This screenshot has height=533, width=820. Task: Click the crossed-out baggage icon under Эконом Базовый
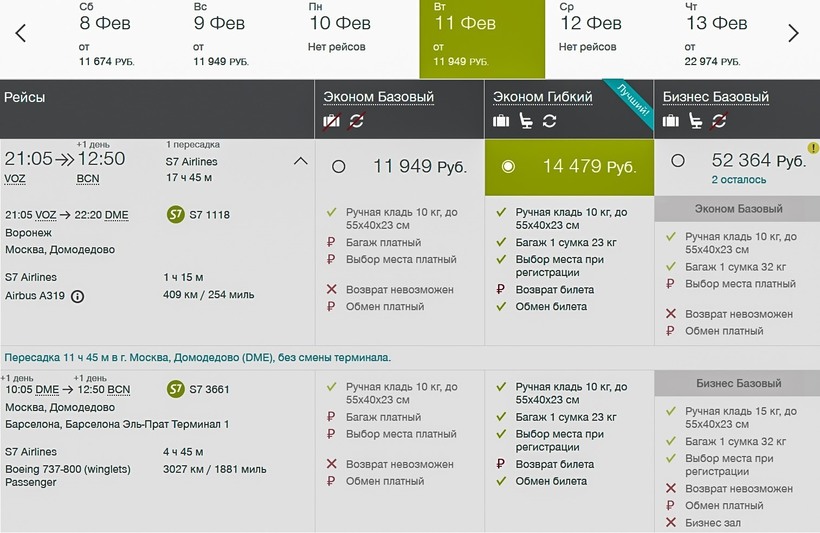332,121
